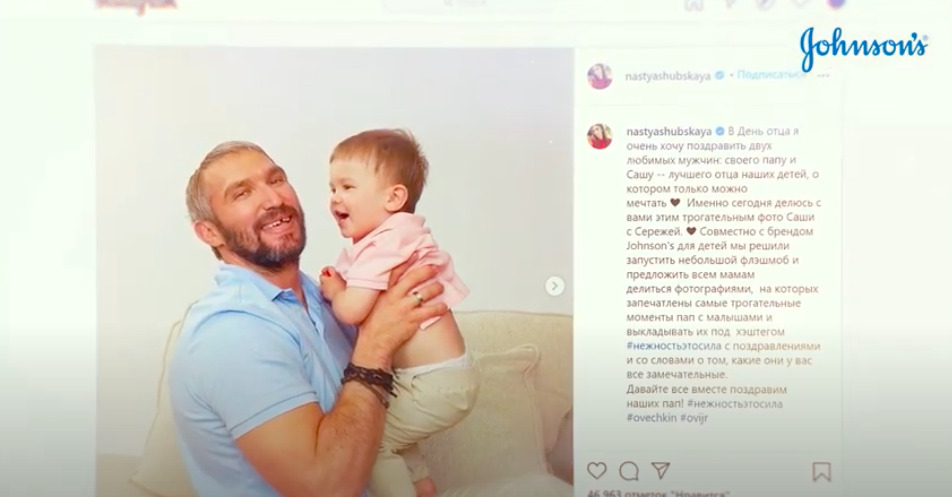
Task: Click the Johnson's logo
Action: (863, 47)
